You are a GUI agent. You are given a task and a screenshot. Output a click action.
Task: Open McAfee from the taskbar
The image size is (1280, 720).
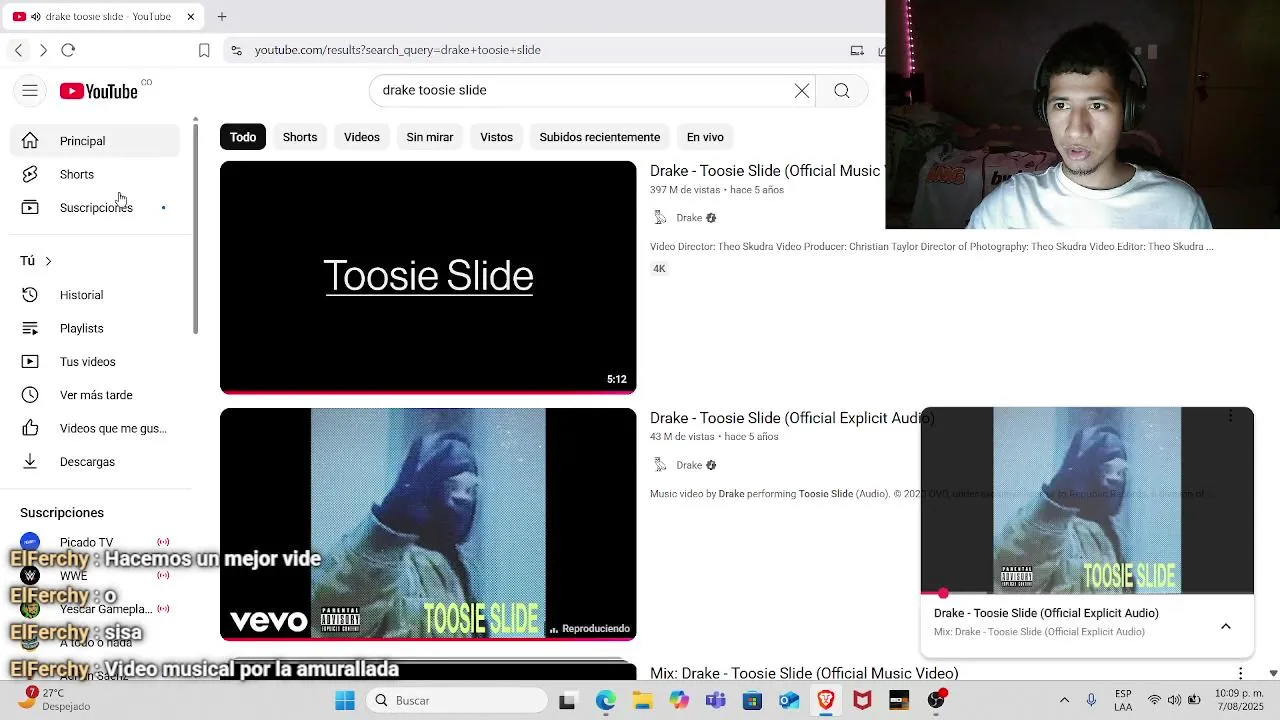(x=862, y=700)
